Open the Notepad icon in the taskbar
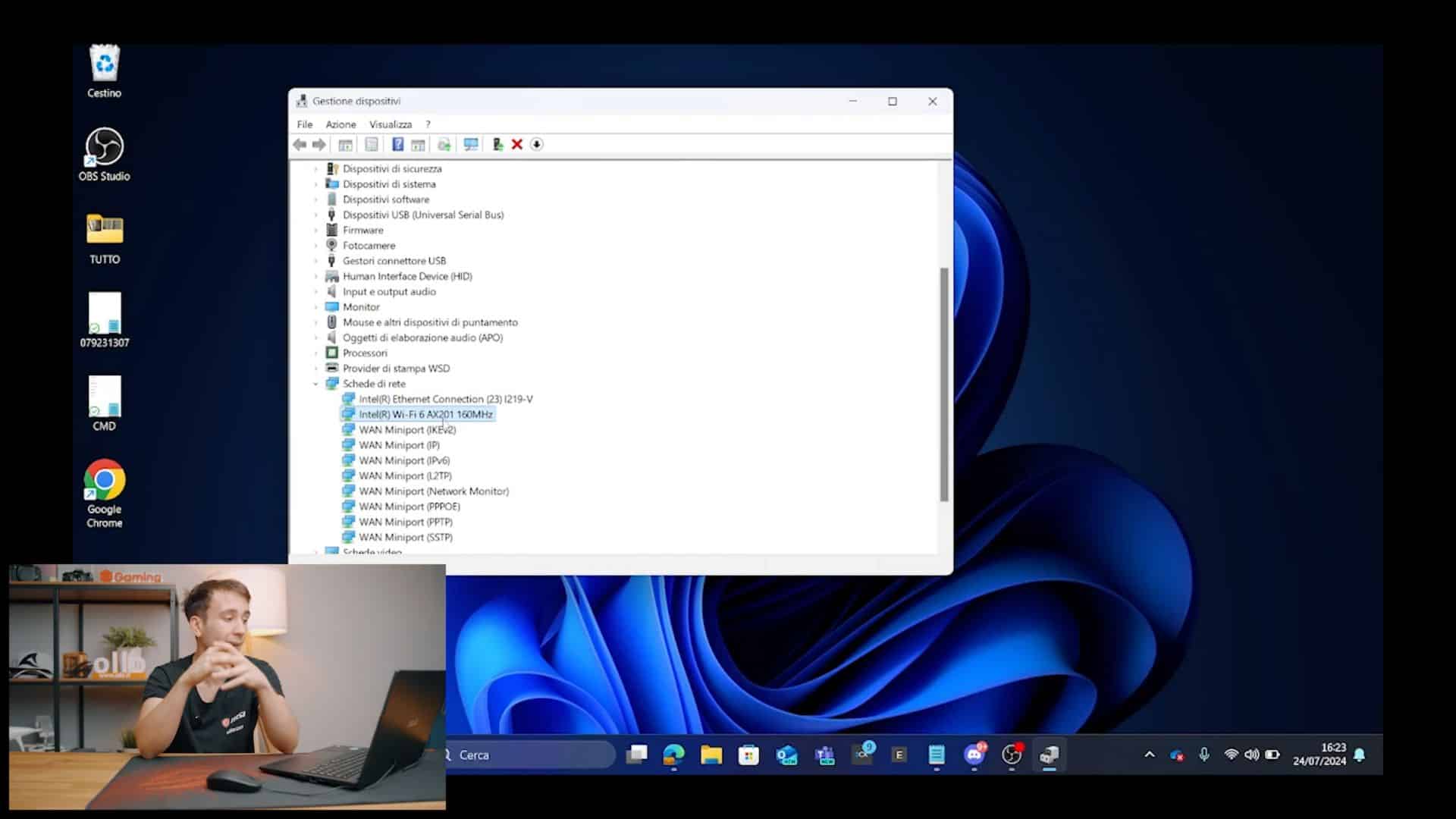This screenshot has width=1456, height=819. [937, 755]
